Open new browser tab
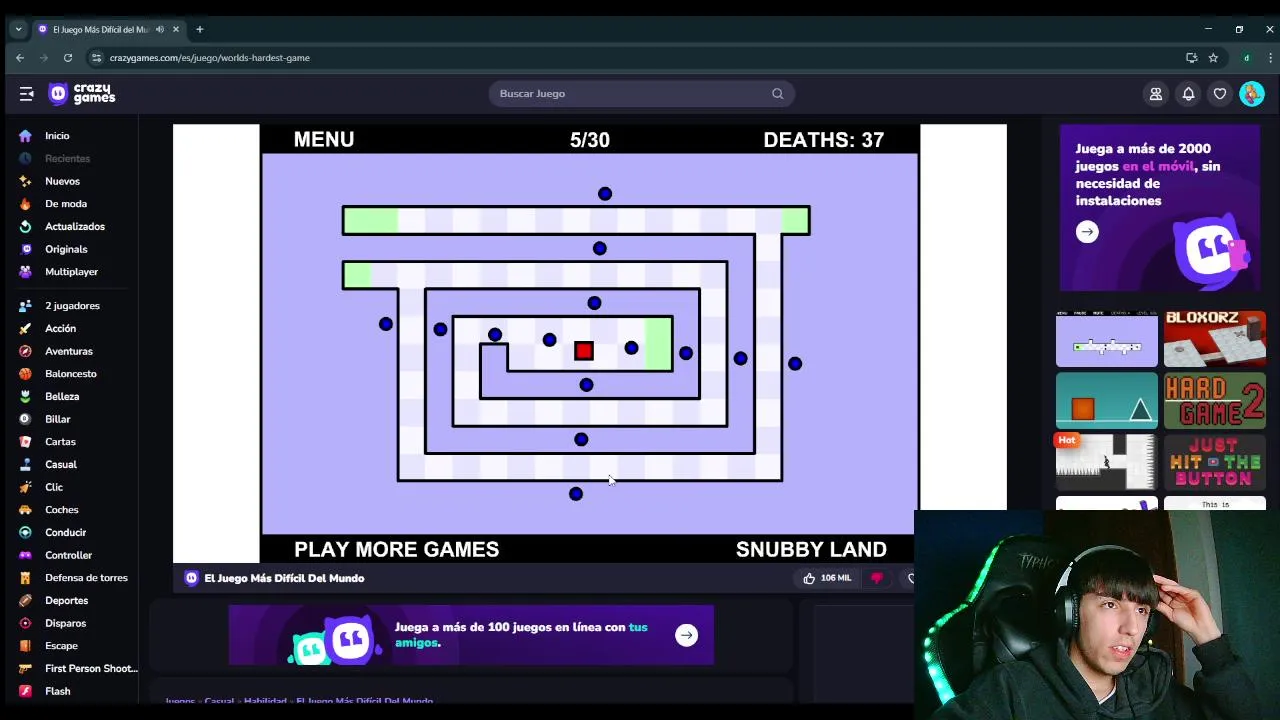The width and height of the screenshot is (1280, 720). pos(200,29)
